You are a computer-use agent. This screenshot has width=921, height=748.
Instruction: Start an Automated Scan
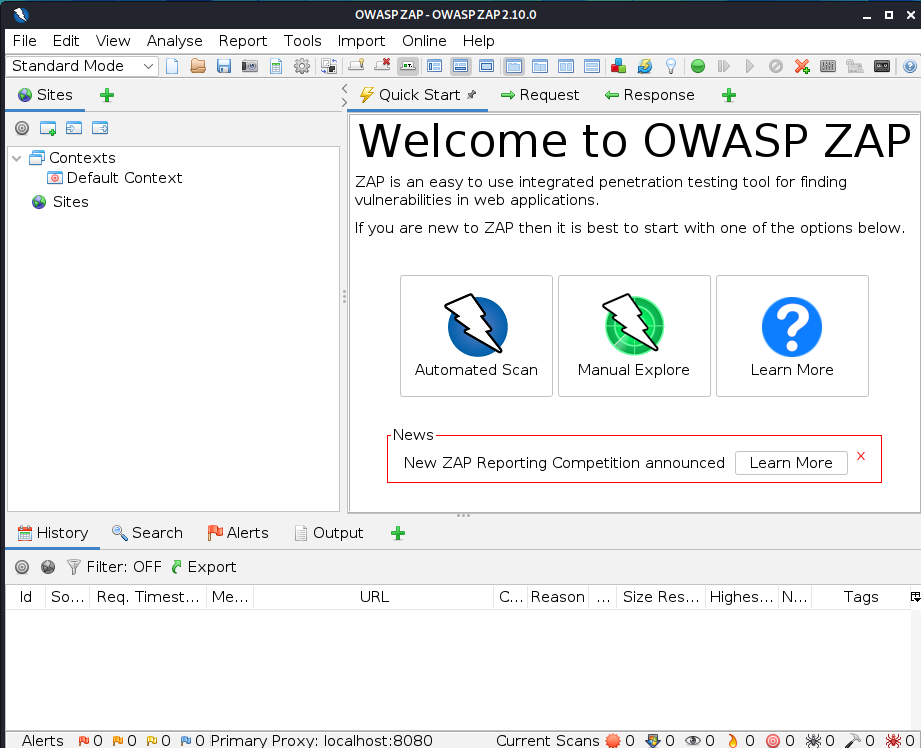tap(476, 336)
